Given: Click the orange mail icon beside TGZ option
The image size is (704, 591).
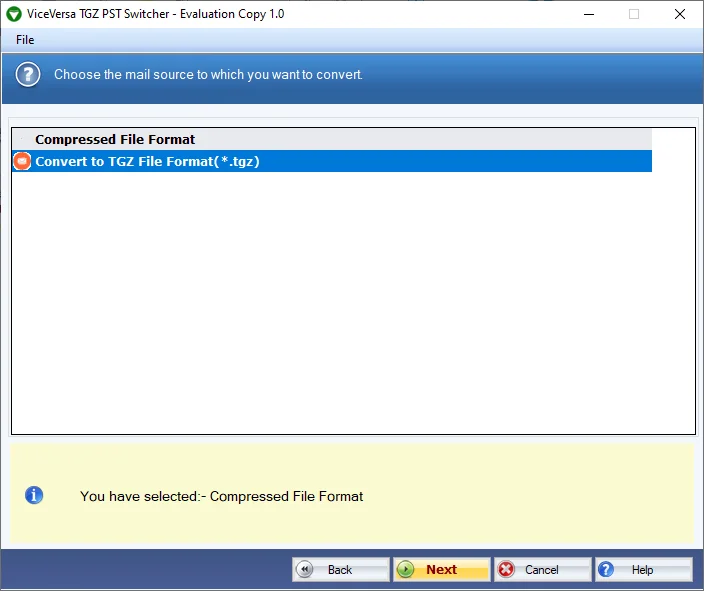Looking at the screenshot, I should click(22, 161).
